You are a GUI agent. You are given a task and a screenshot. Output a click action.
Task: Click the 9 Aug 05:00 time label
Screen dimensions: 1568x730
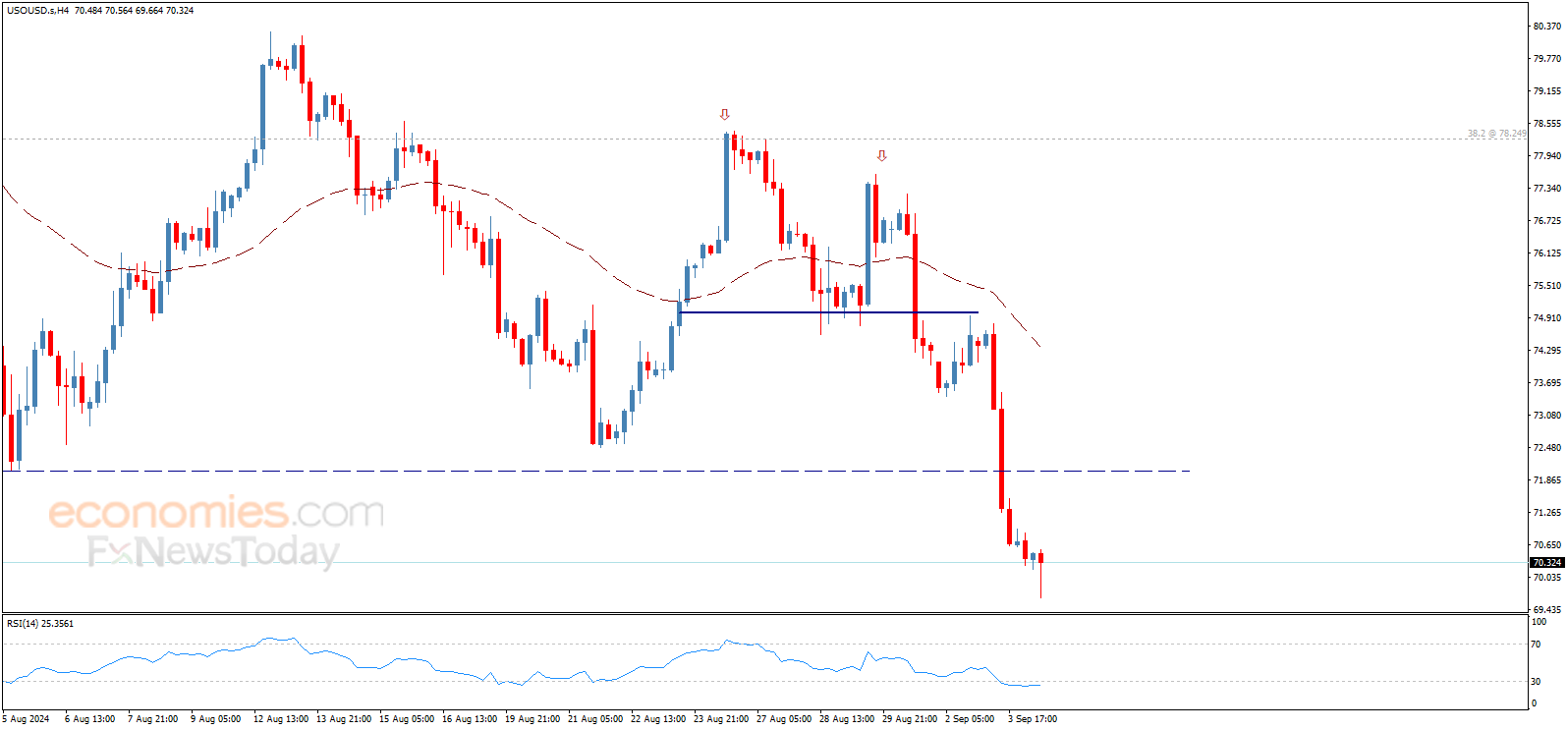pos(216,719)
